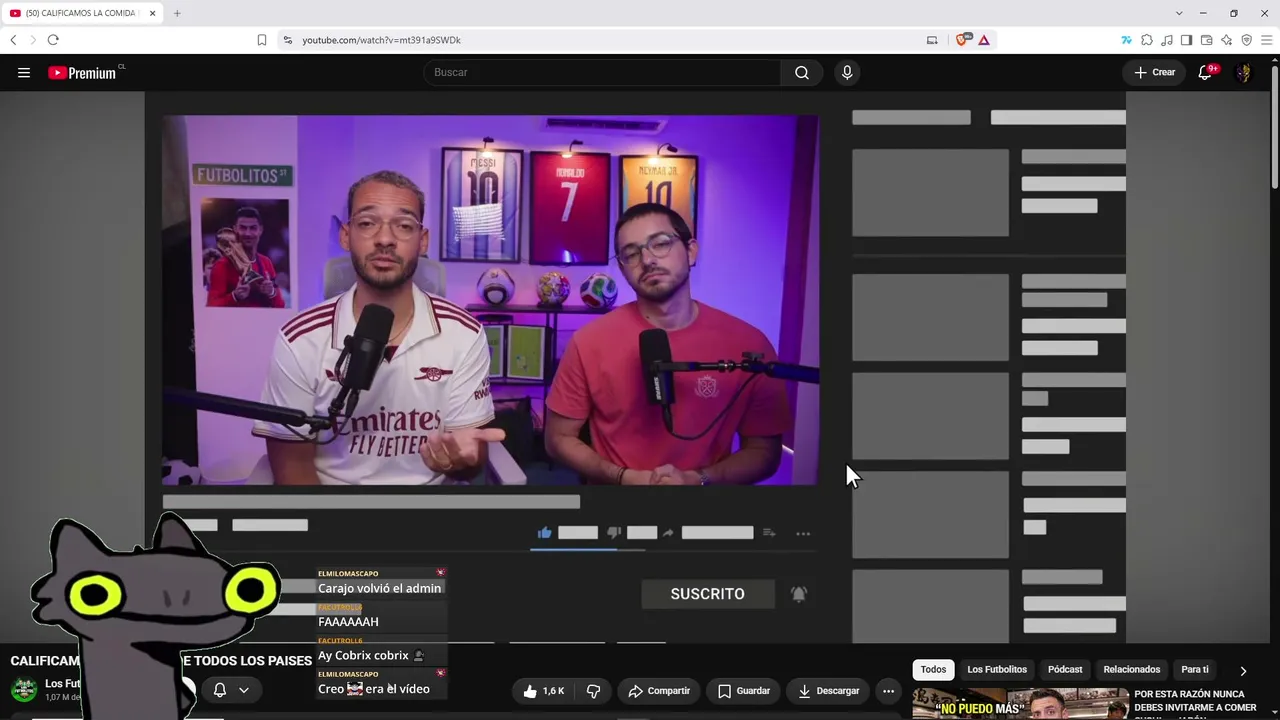Viewport: 1280px width, 720px height.
Task: Click the Guardar button
Action: [x=744, y=690]
